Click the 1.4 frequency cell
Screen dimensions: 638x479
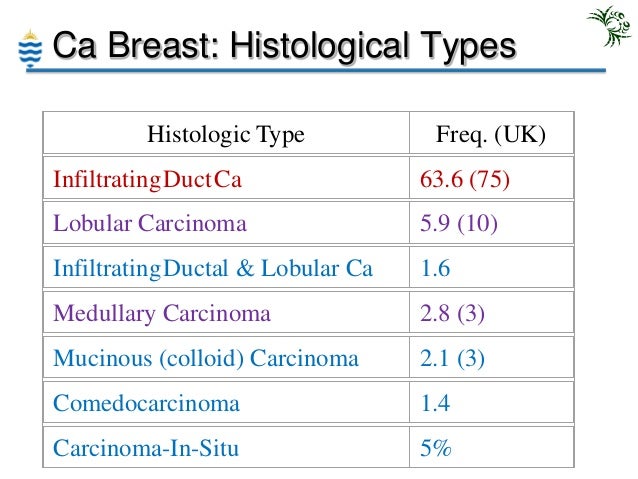pos(436,403)
